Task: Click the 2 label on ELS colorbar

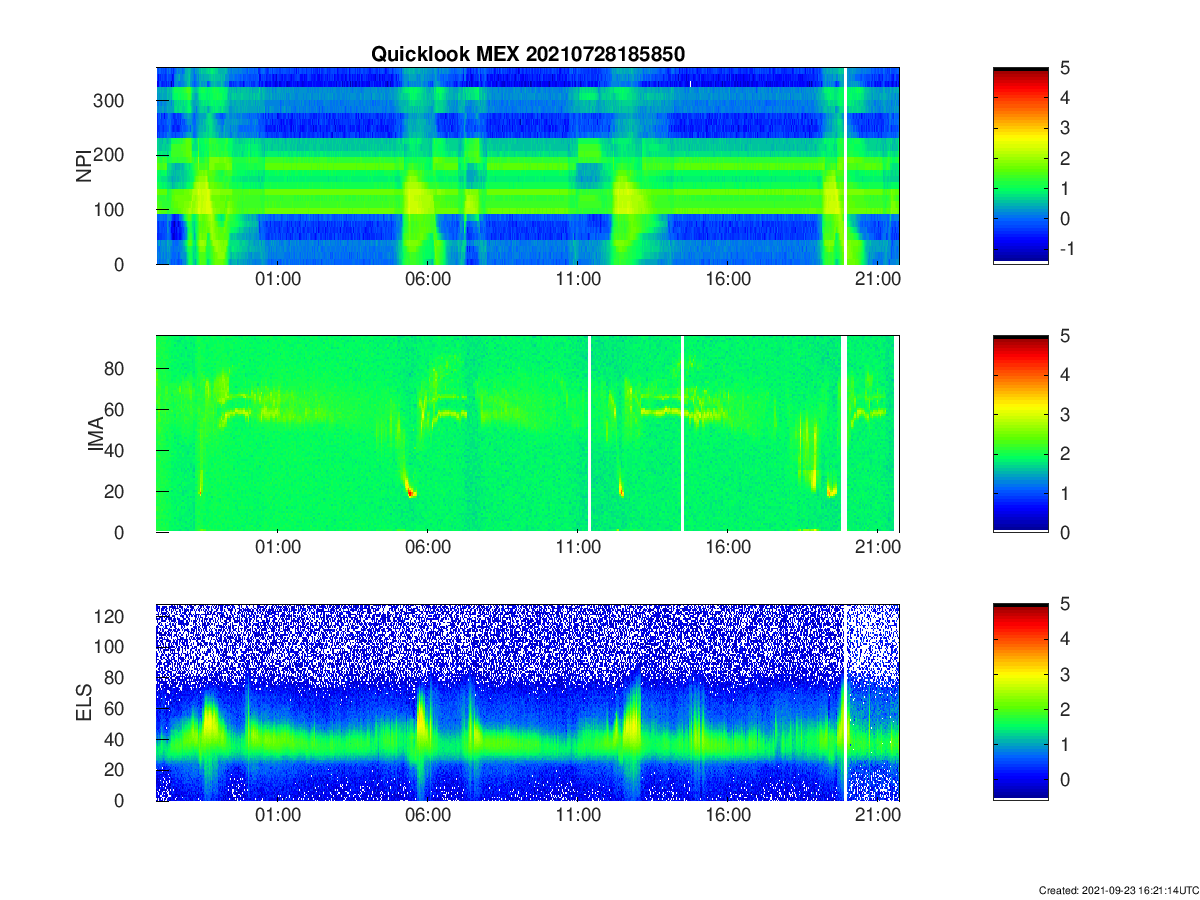Action: (x=1065, y=711)
